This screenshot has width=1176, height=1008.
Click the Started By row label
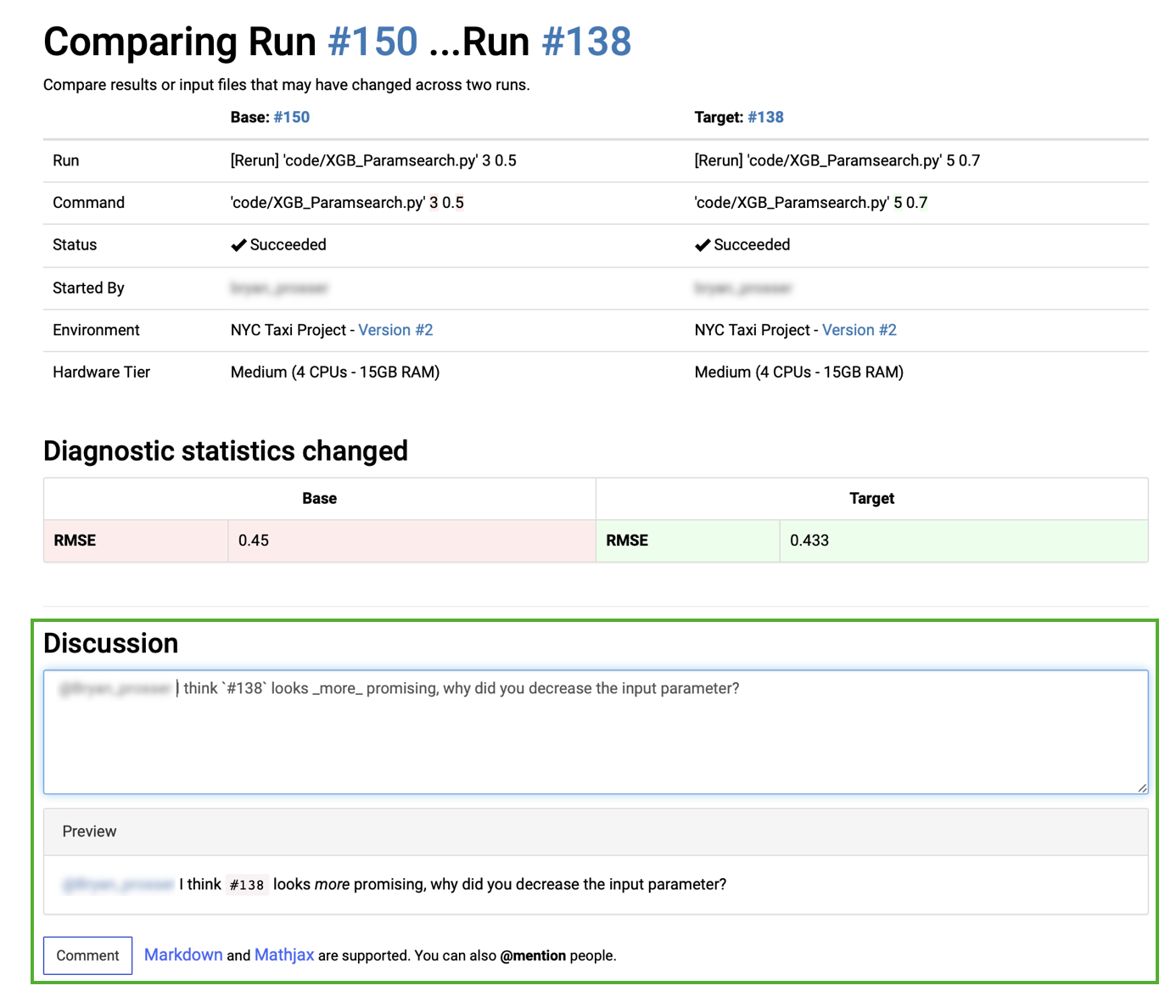point(88,288)
